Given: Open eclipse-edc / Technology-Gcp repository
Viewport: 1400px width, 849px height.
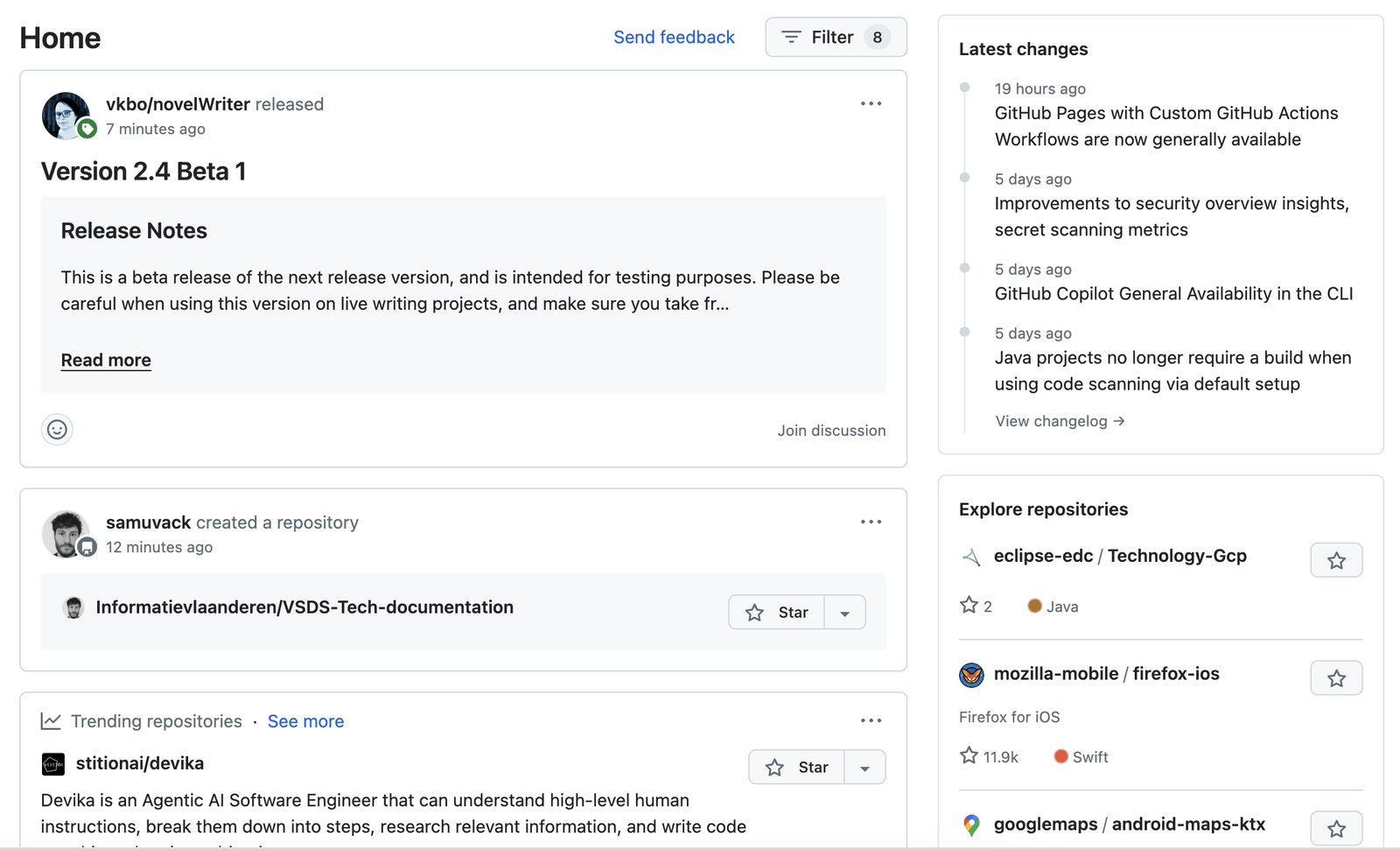Looking at the screenshot, I should click(1120, 556).
